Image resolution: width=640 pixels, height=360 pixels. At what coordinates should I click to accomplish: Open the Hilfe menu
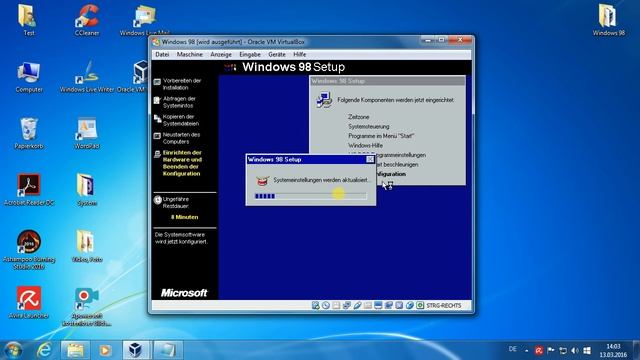point(300,54)
